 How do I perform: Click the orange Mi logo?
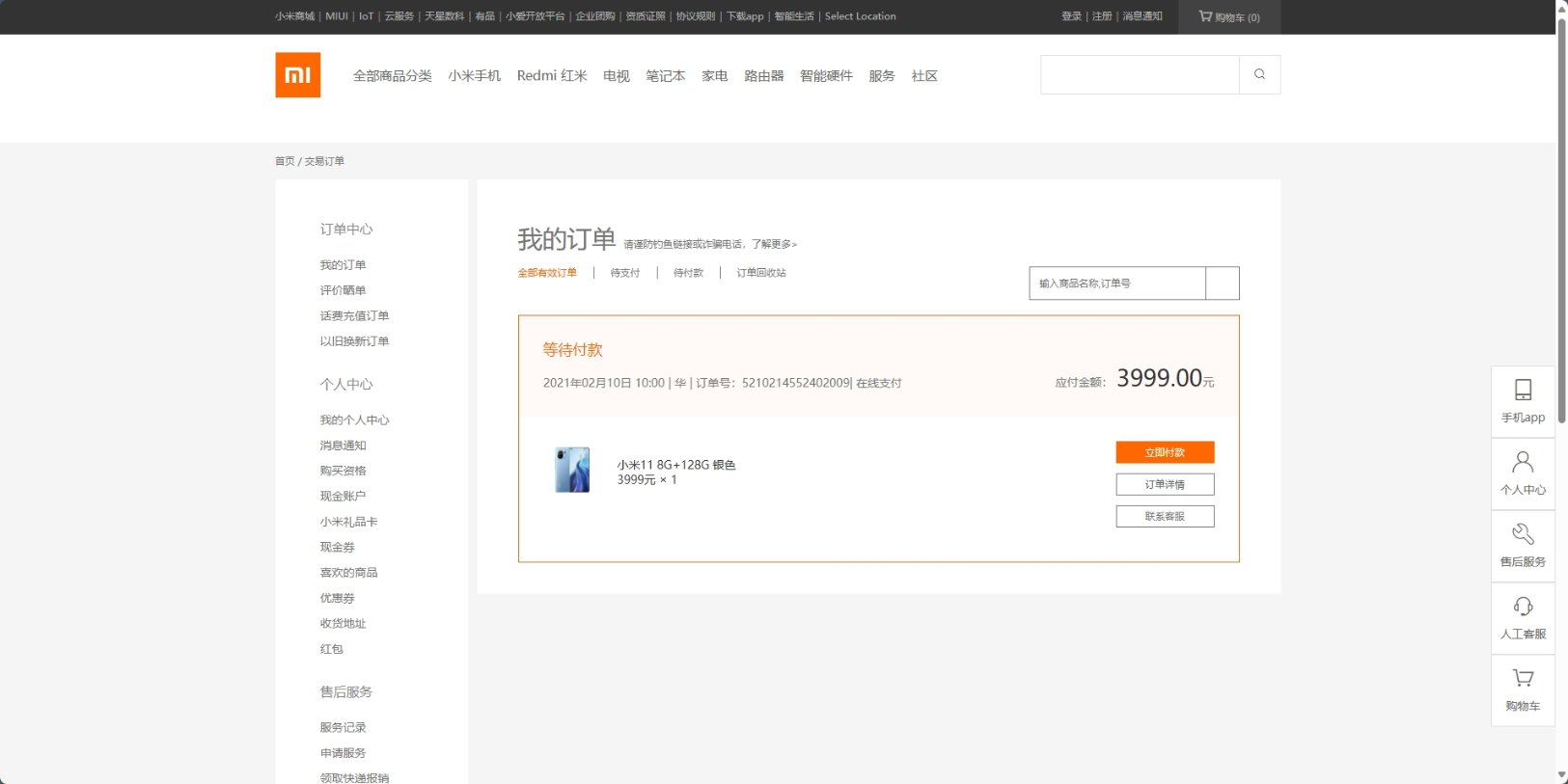(x=297, y=75)
